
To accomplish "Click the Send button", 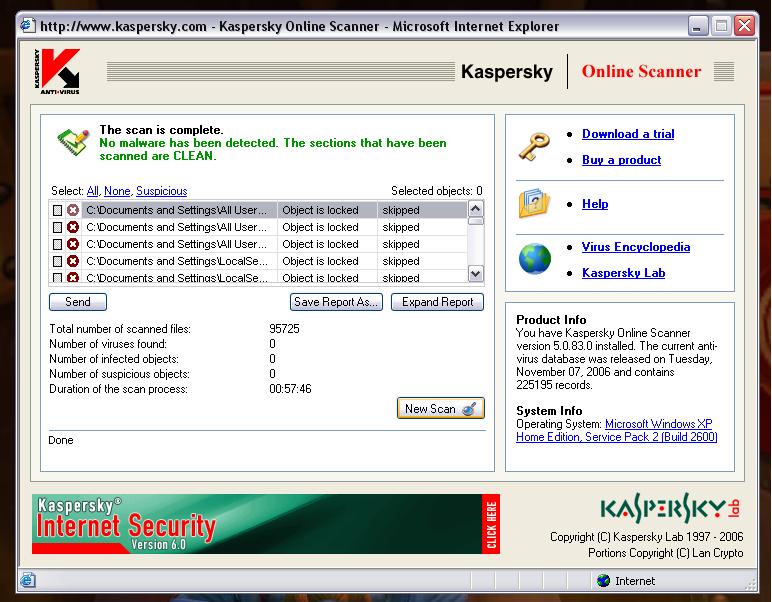I will [x=78, y=302].
